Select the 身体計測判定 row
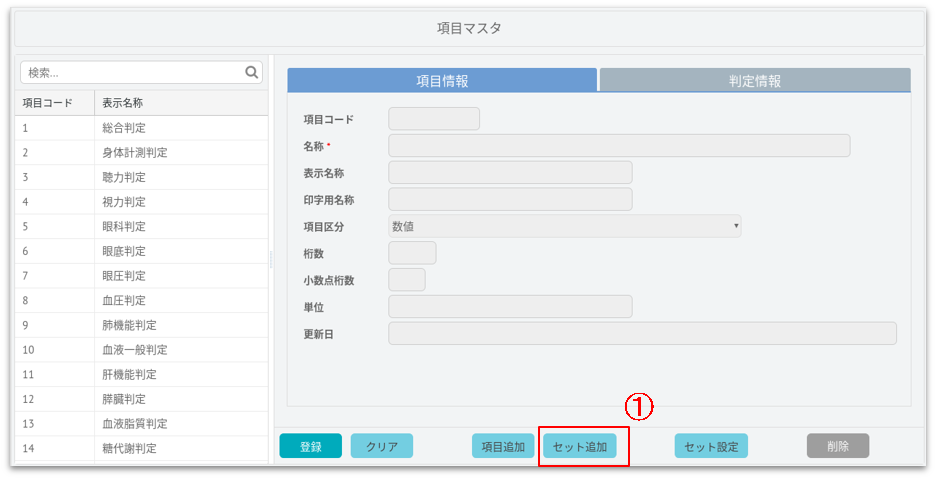 coord(141,152)
